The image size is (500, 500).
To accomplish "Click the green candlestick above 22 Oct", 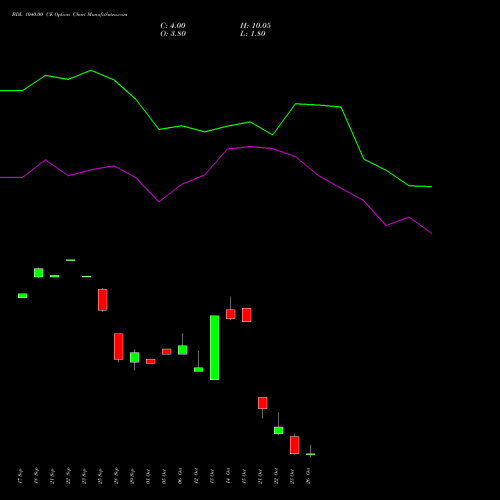I will 279,430.
